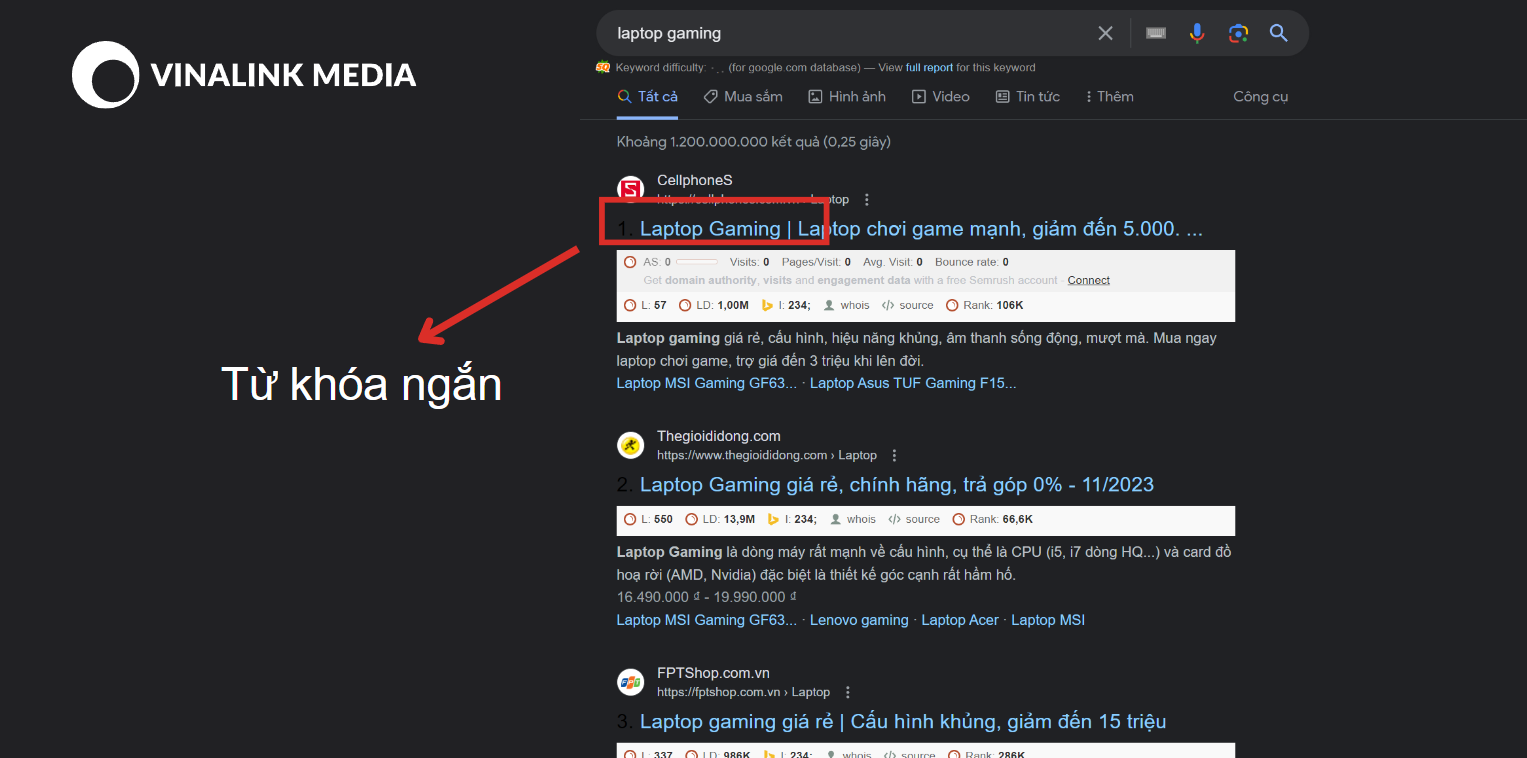1527x758 pixels.
Task: Click the Thegioididong site favicon
Action: (x=631, y=445)
